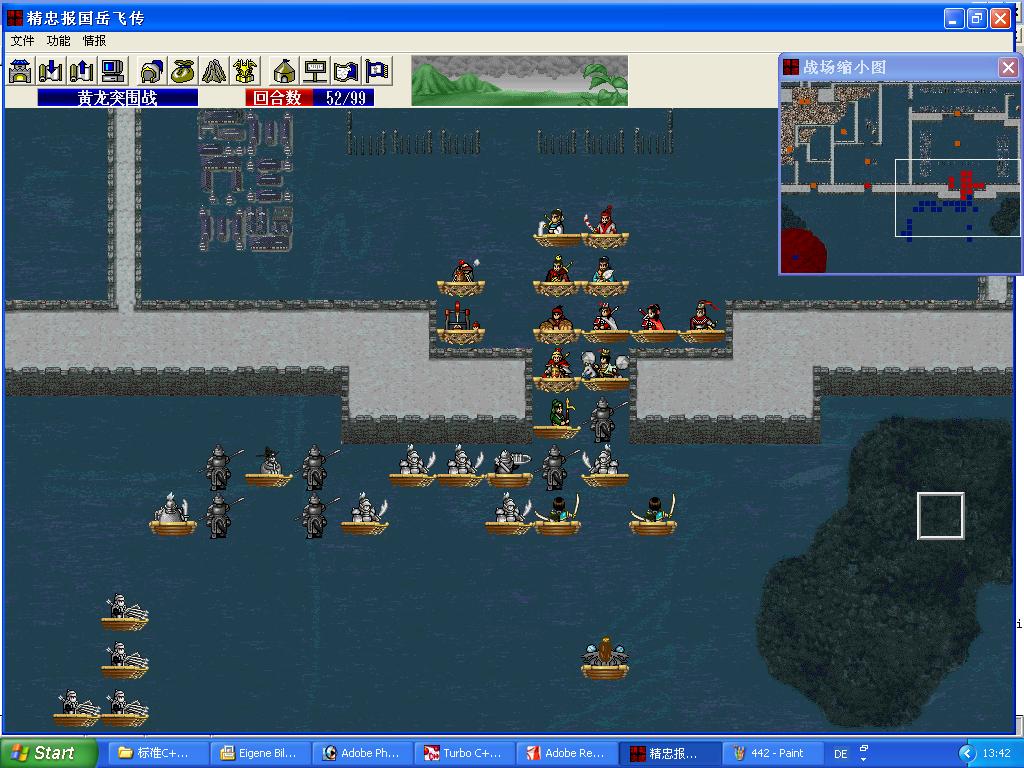Click the army tent toolbar icon

click(285, 71)
